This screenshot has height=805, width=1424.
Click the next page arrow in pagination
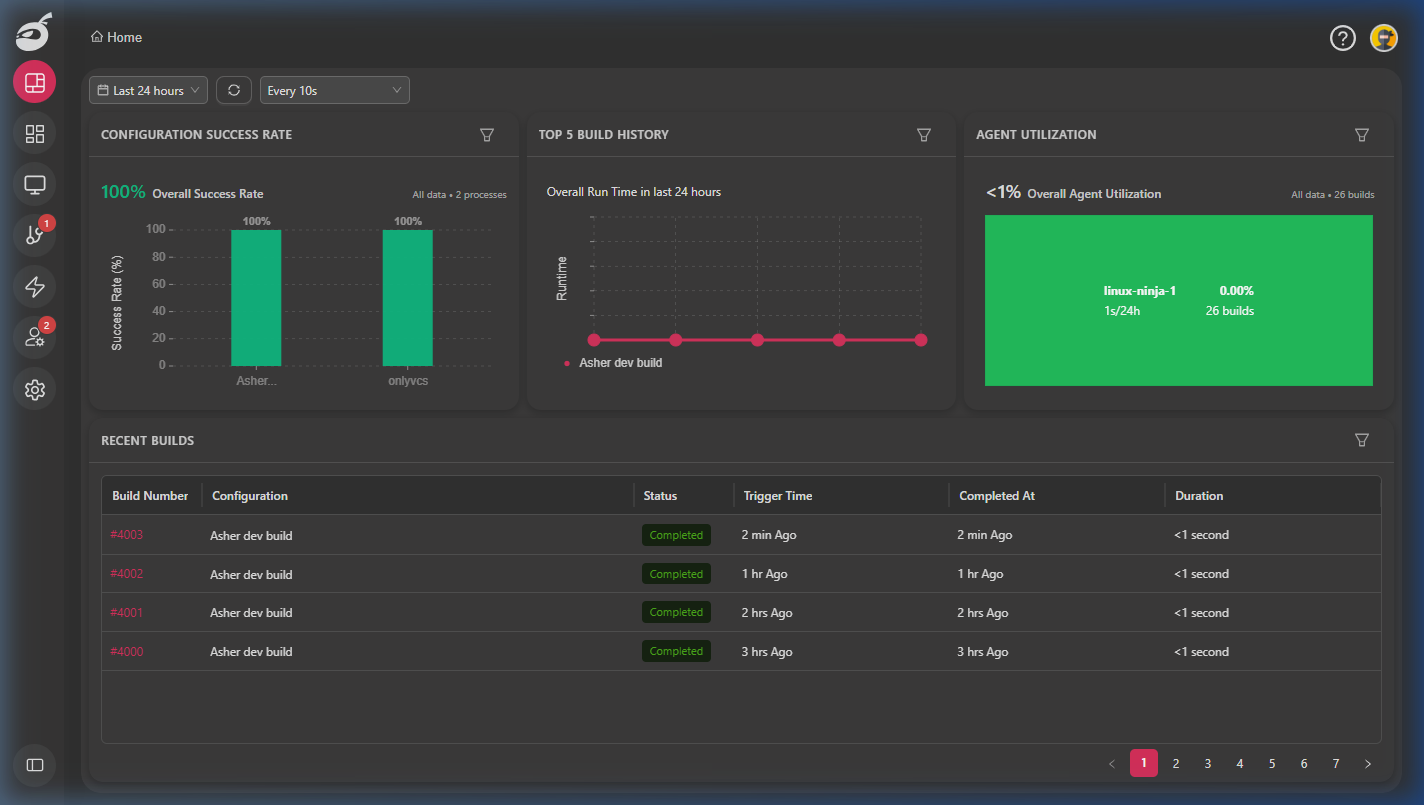(1367, 763)
